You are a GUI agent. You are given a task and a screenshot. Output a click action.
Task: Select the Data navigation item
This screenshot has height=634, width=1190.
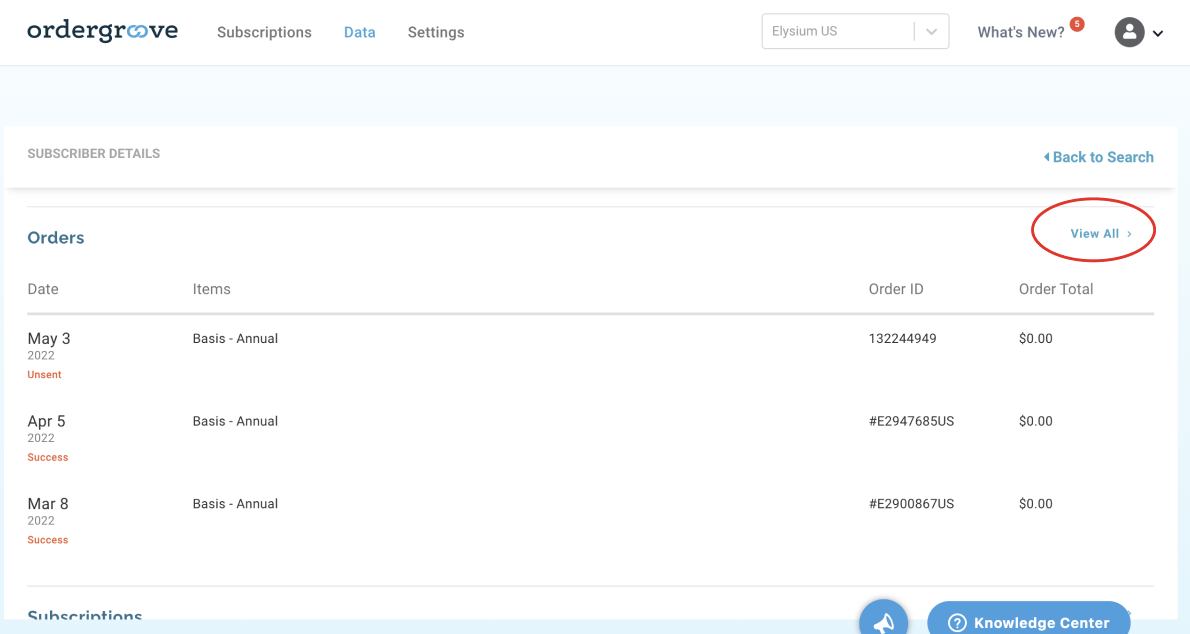pos(359,32)
